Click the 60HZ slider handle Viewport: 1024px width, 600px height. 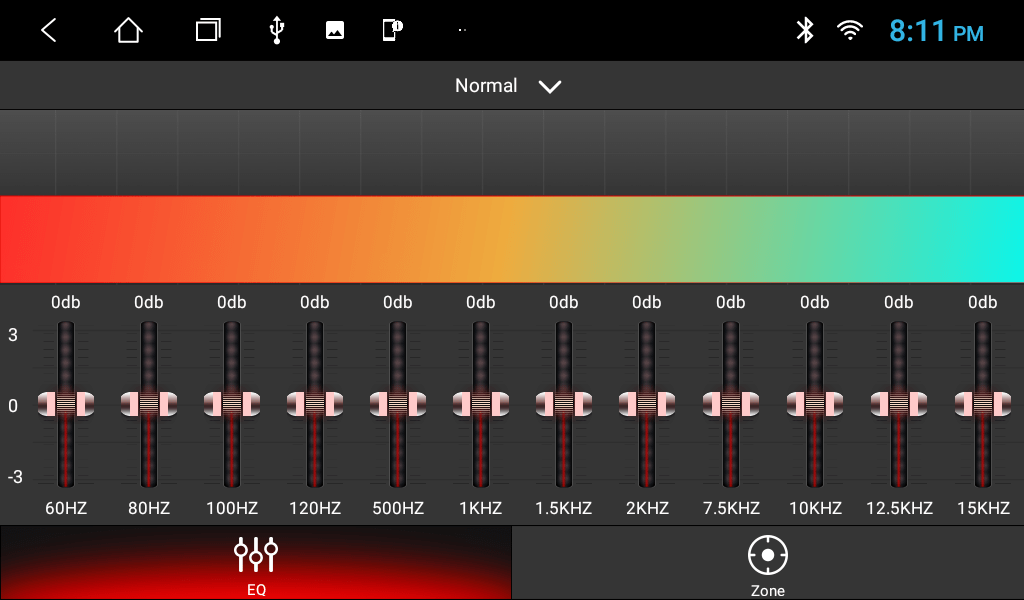[66, 404]
